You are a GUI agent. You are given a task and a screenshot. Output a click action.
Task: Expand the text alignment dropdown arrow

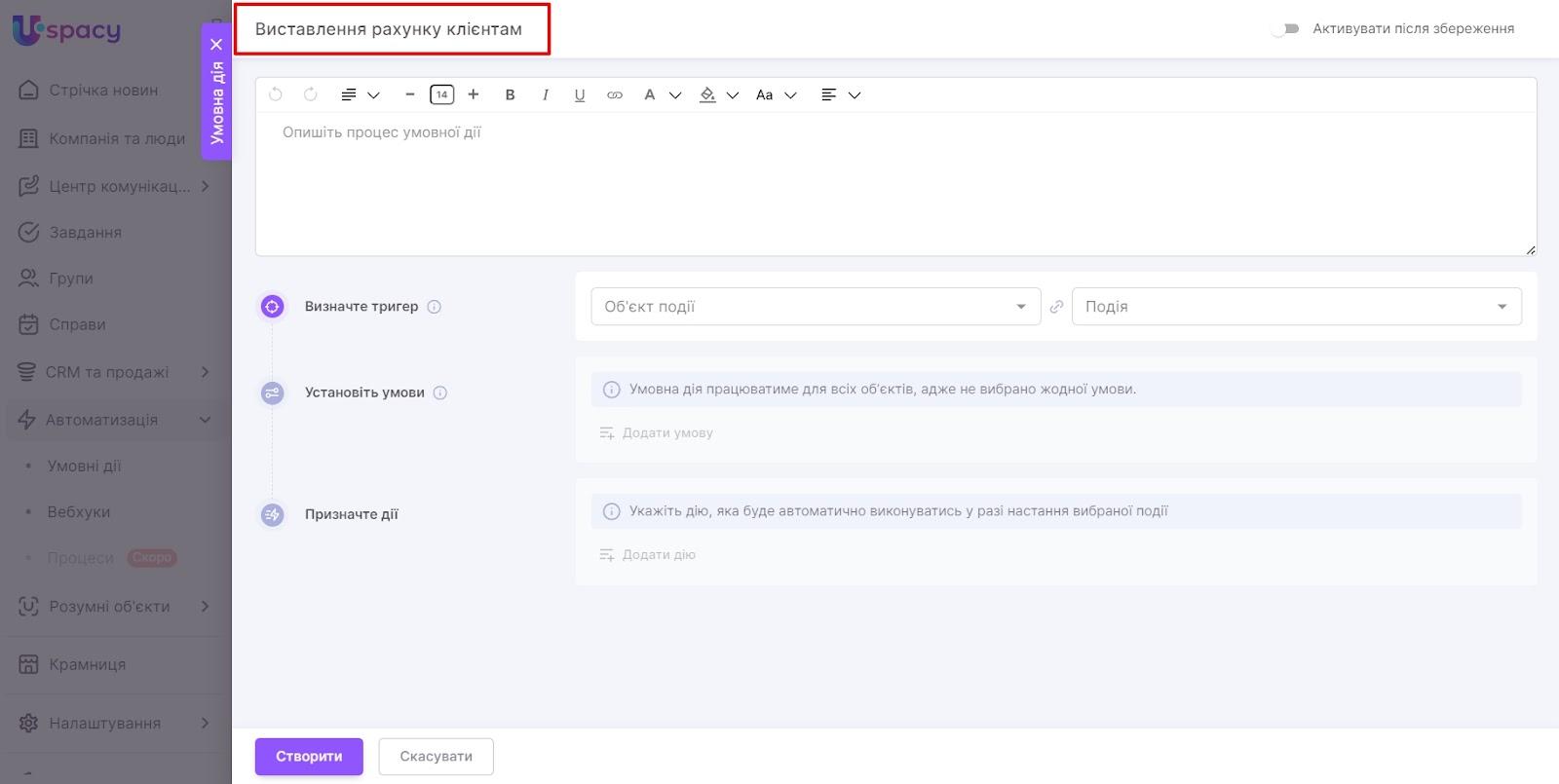pos(855,95)
